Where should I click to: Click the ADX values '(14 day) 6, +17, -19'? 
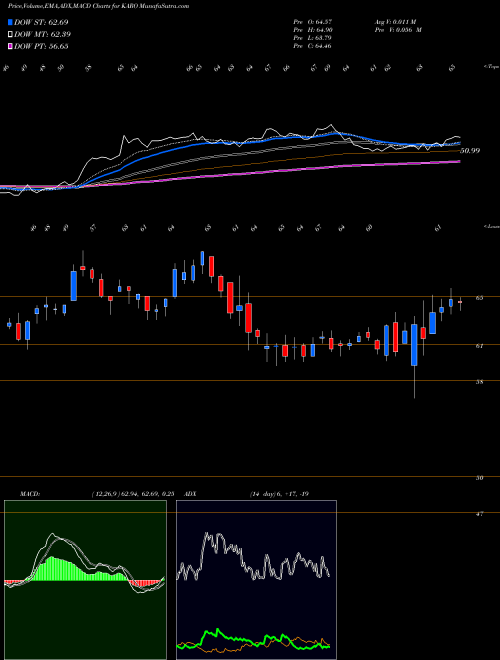[279, 494]
